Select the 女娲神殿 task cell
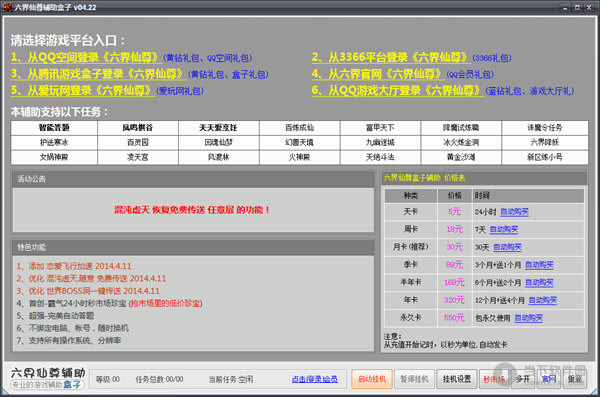This screenshot has height=397, width=600. click(54, 157)
